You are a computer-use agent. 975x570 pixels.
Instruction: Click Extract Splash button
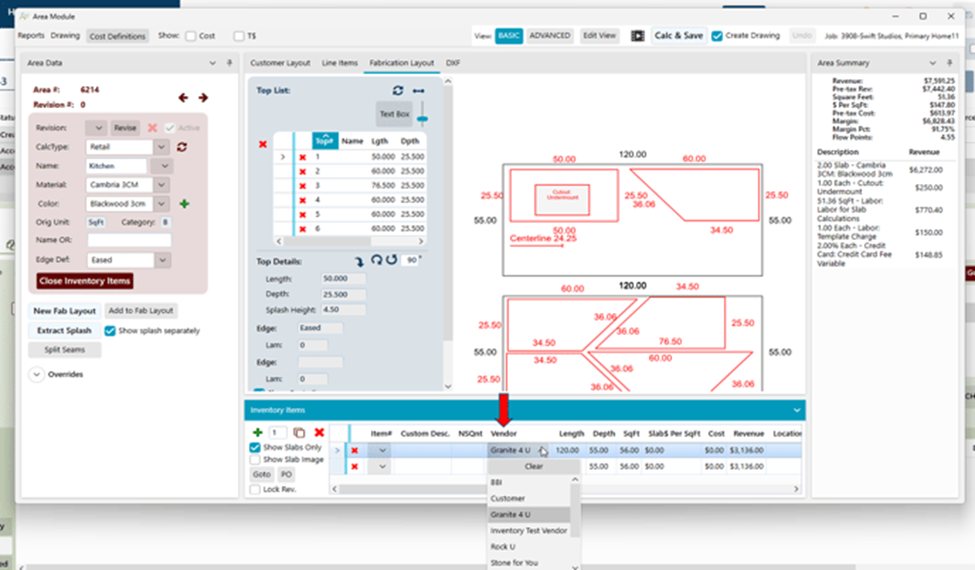click(x=64, y=331)
